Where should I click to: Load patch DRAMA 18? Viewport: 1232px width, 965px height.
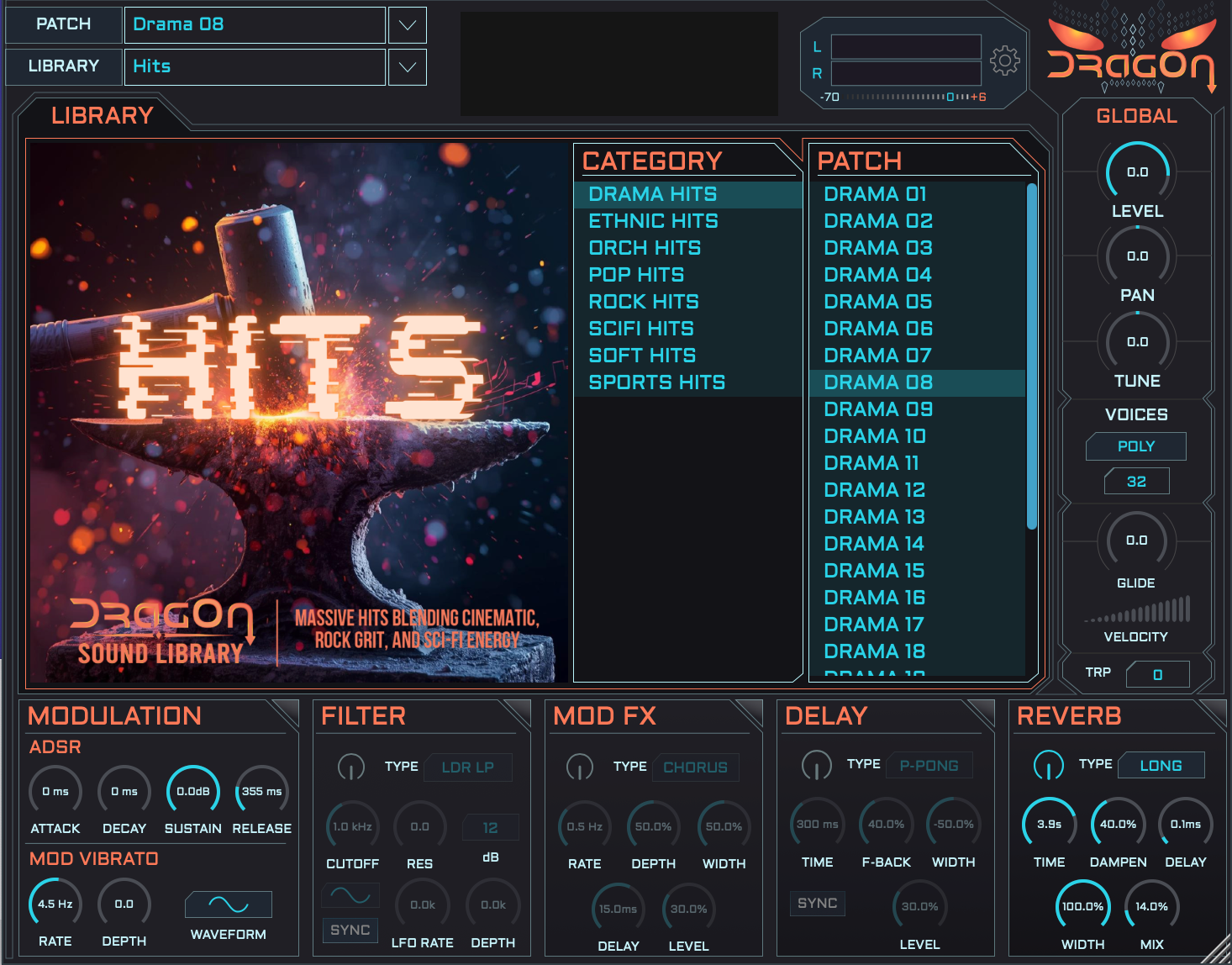(917, 651)
